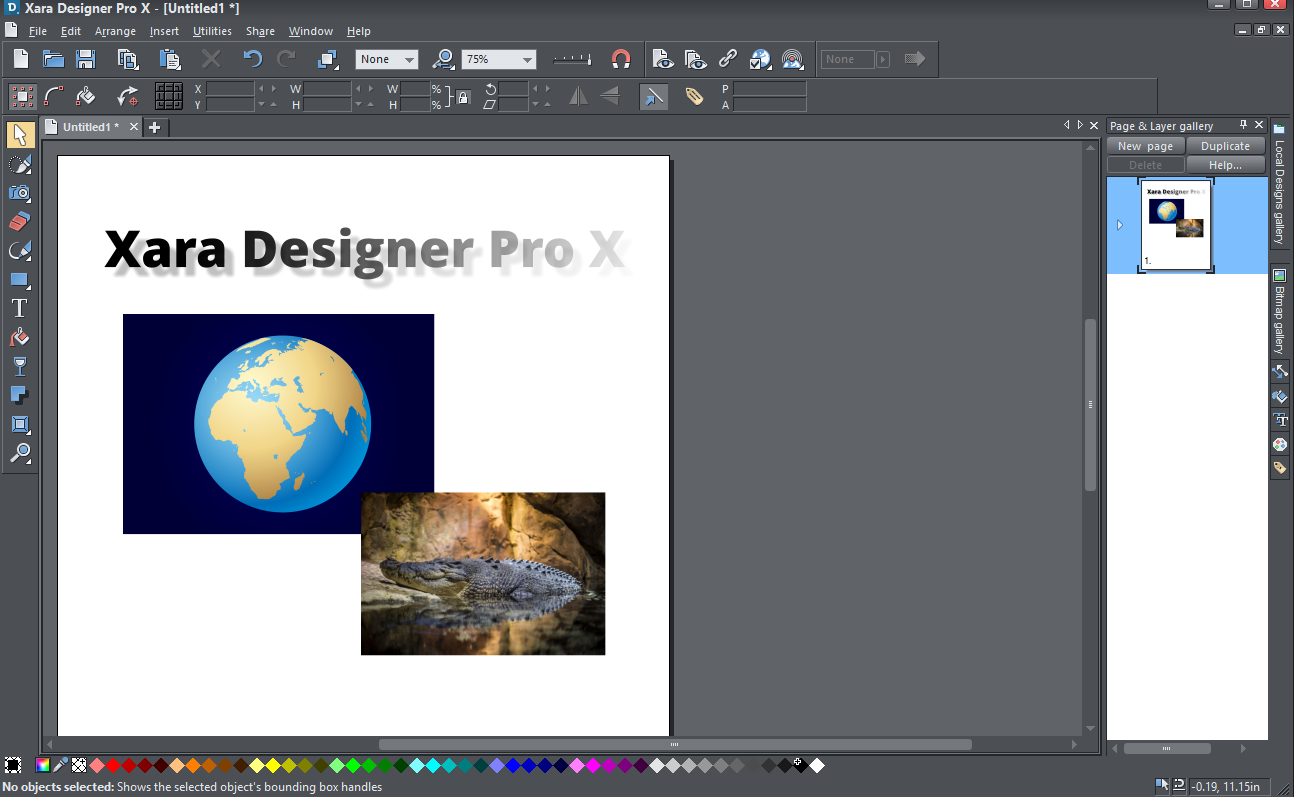The width and height of the screenshot is (1294, 797).
Task: Open grayed None dropdown arrow
Action: [x=883, y=60]
